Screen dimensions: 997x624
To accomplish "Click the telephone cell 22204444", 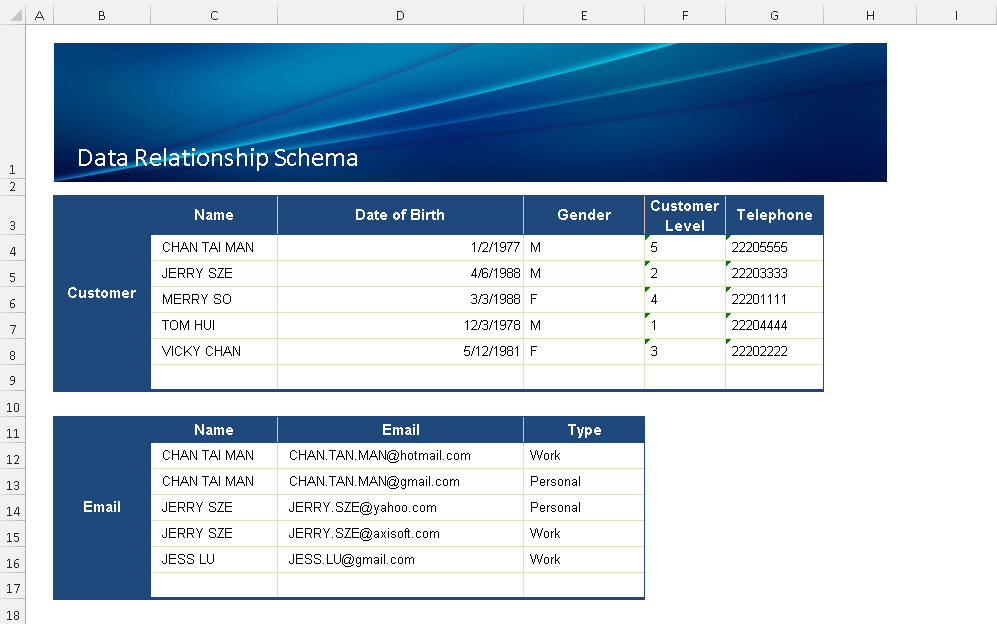I will coord(774,326).
